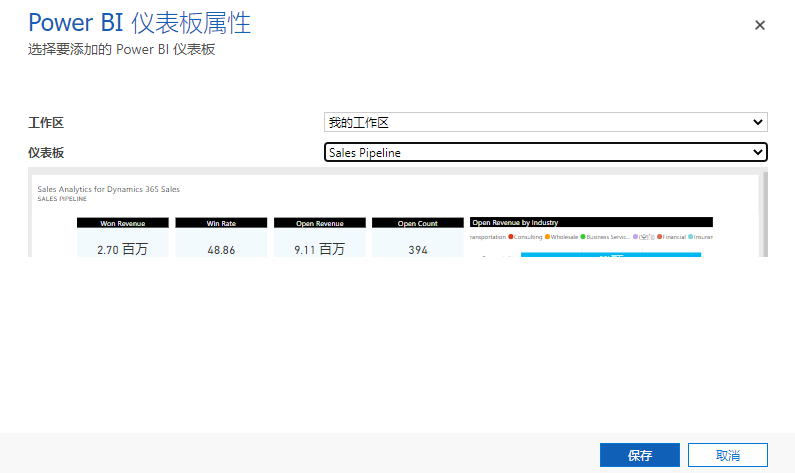Click the 仪表板 field label
The width and height of the screenshot is (795, 473).
tap(46, 153)
